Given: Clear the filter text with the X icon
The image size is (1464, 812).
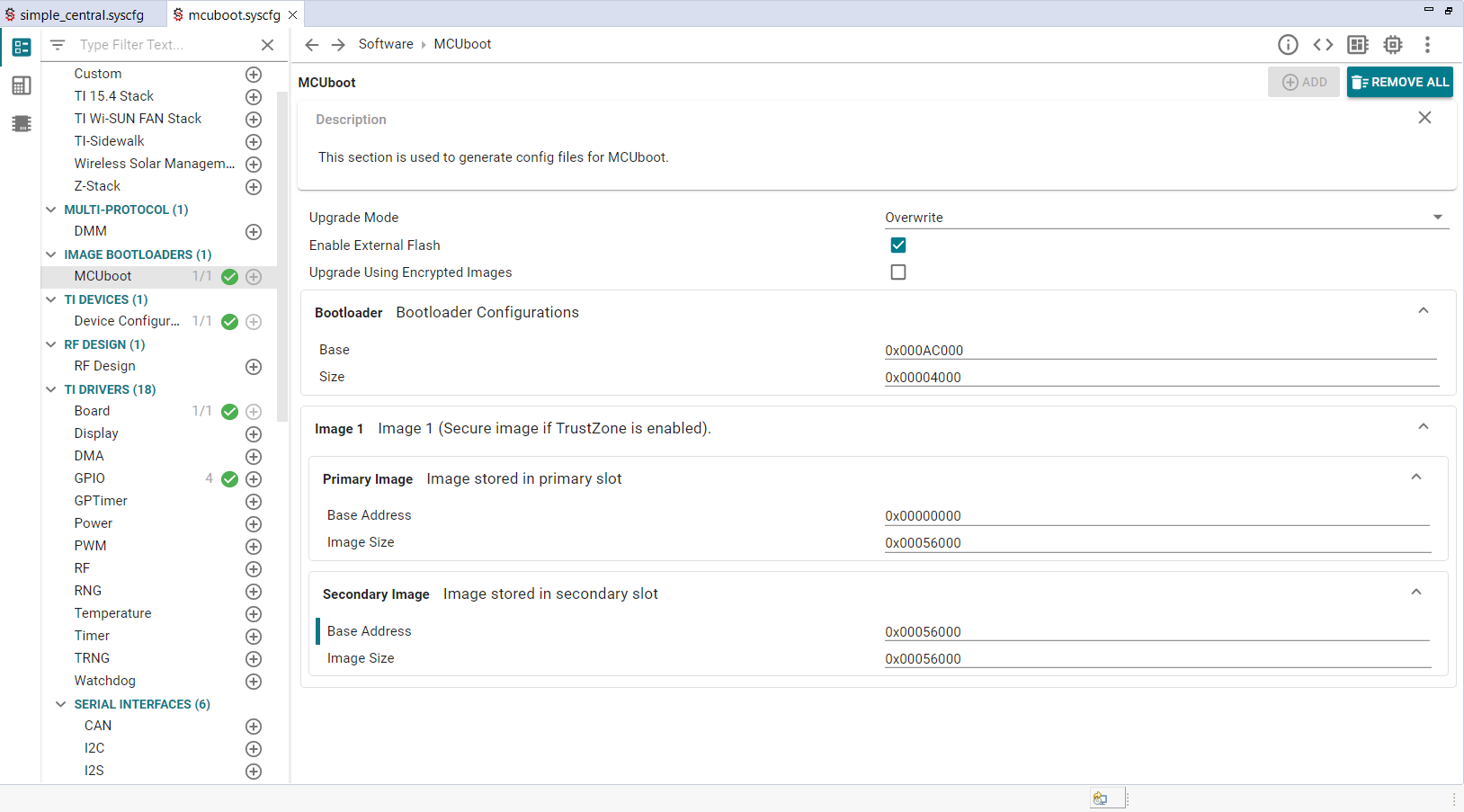Looking at the screenshot, I should tap(267, 45).
